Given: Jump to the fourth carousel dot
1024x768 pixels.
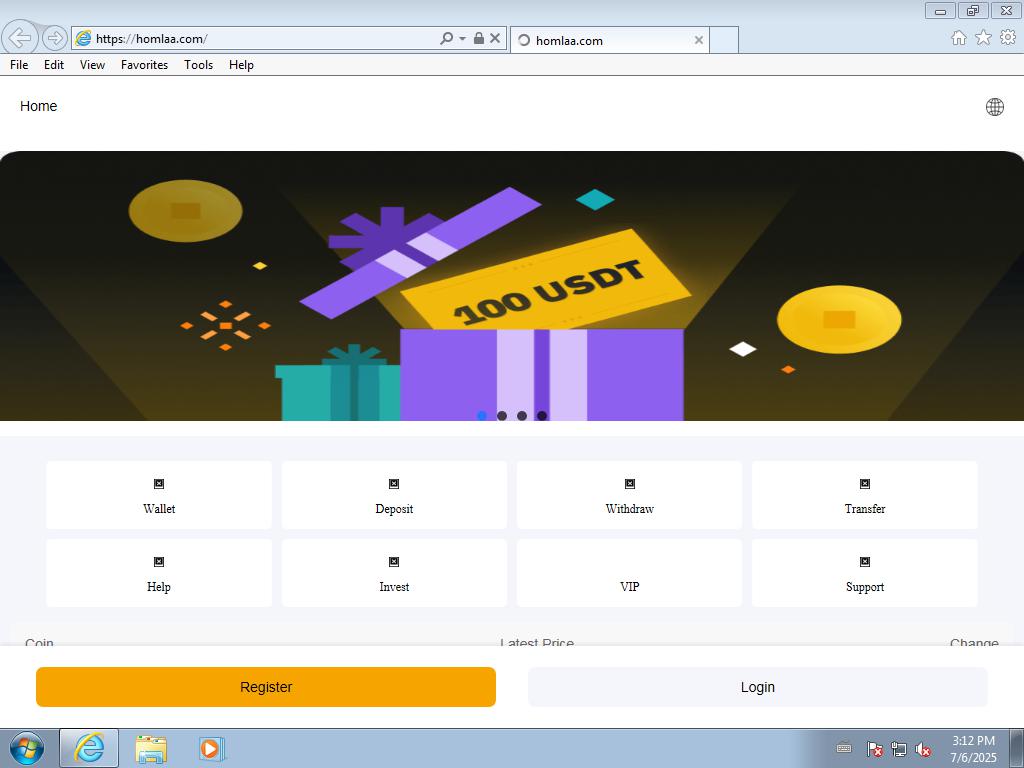Looking at the screenshot, I should tap(542, 416).
